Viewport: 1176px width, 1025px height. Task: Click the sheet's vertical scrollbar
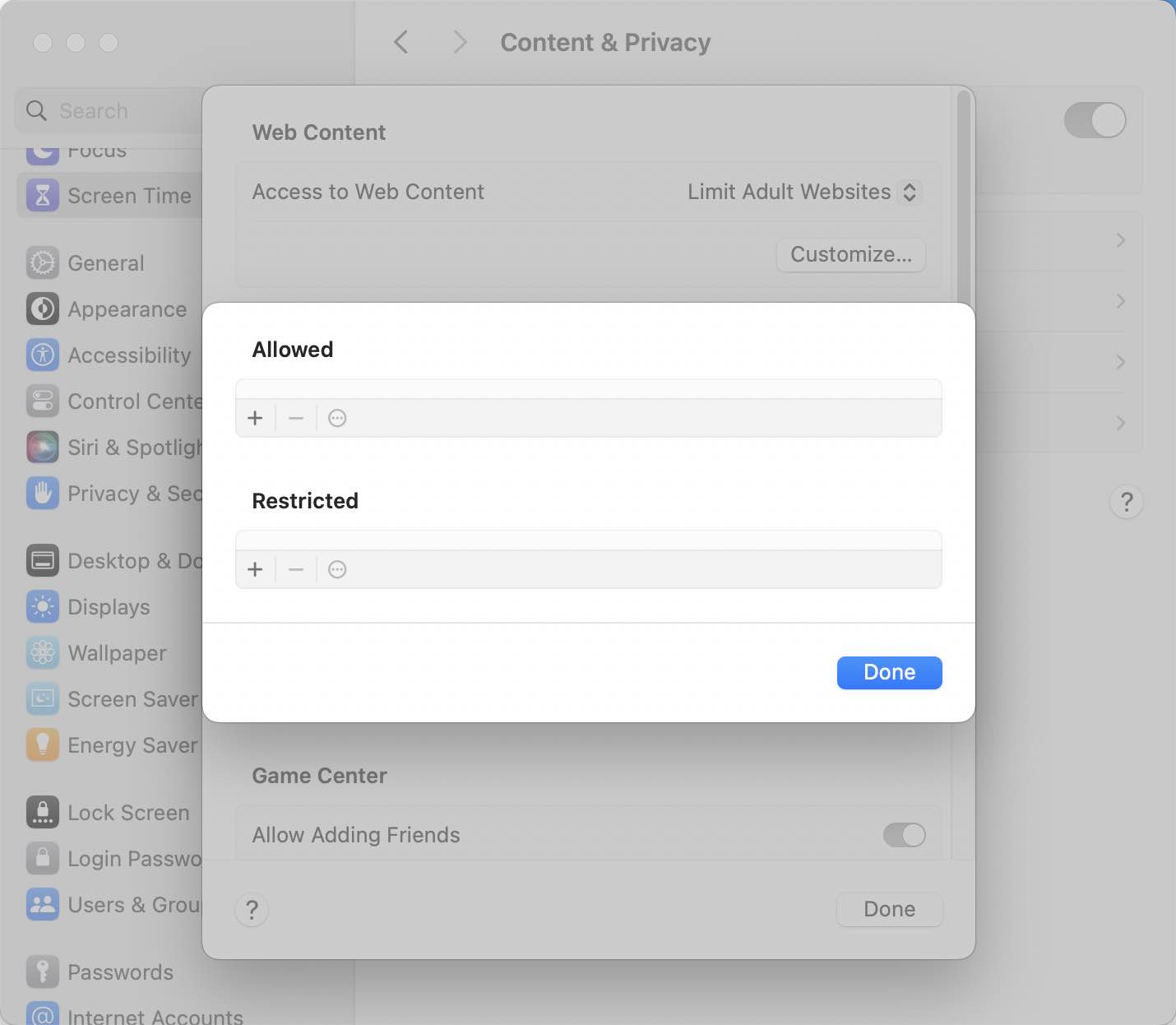coord(964,197)
